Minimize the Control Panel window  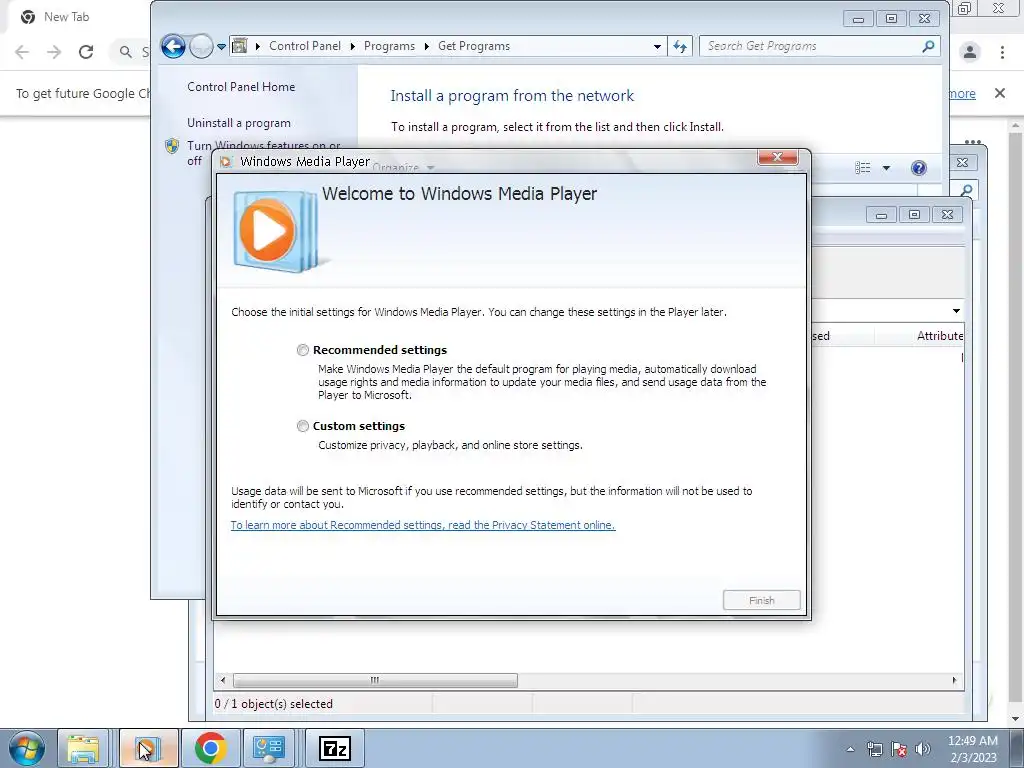858,19
